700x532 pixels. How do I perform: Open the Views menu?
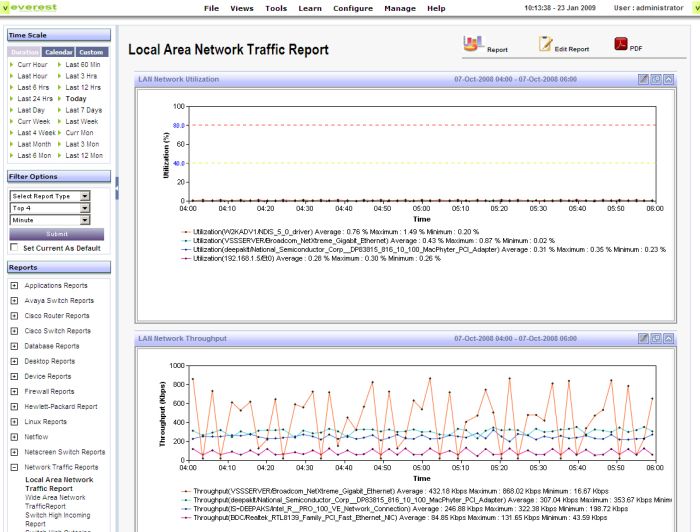point(242,8)
